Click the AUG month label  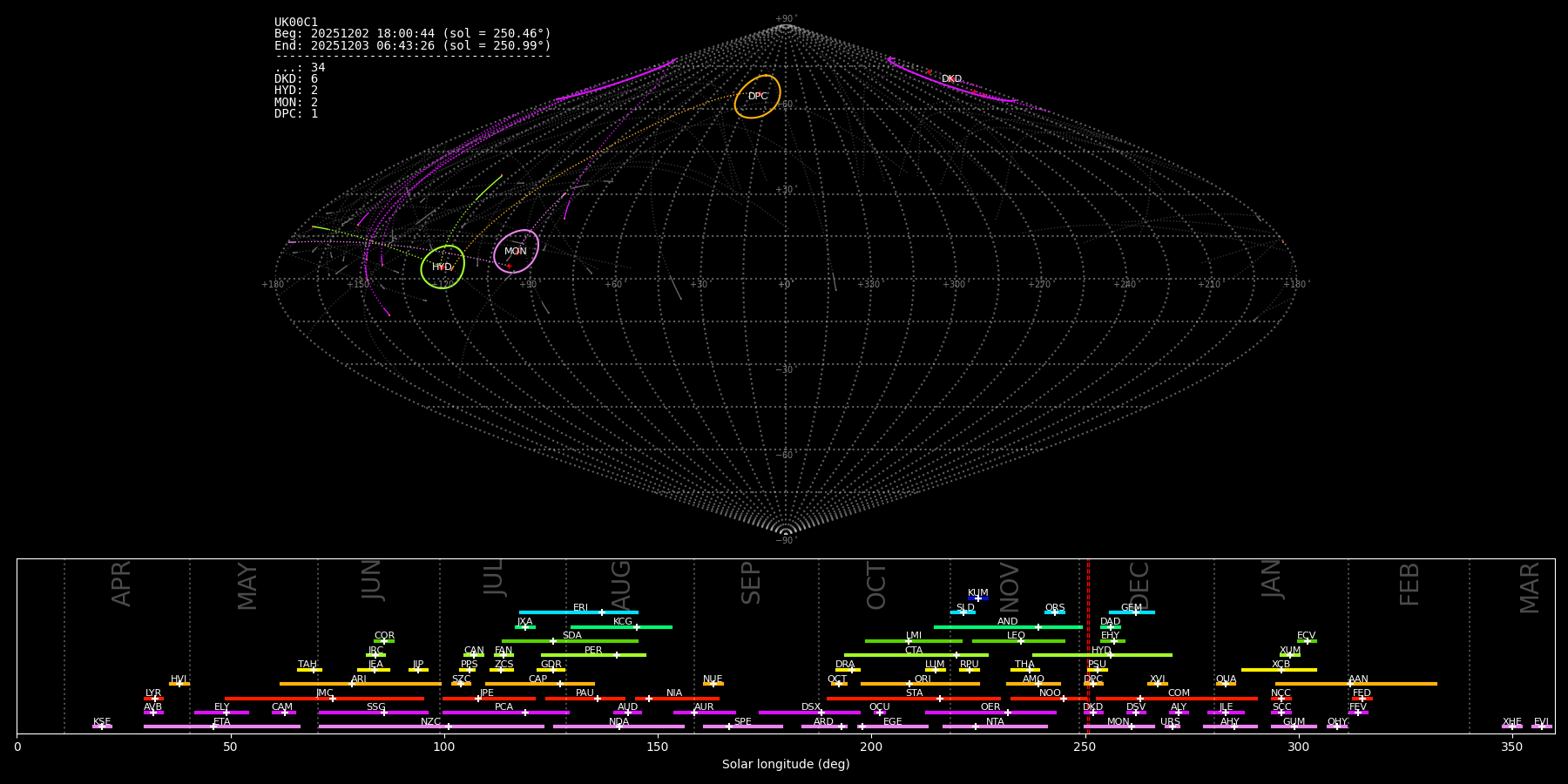(621, 585)
